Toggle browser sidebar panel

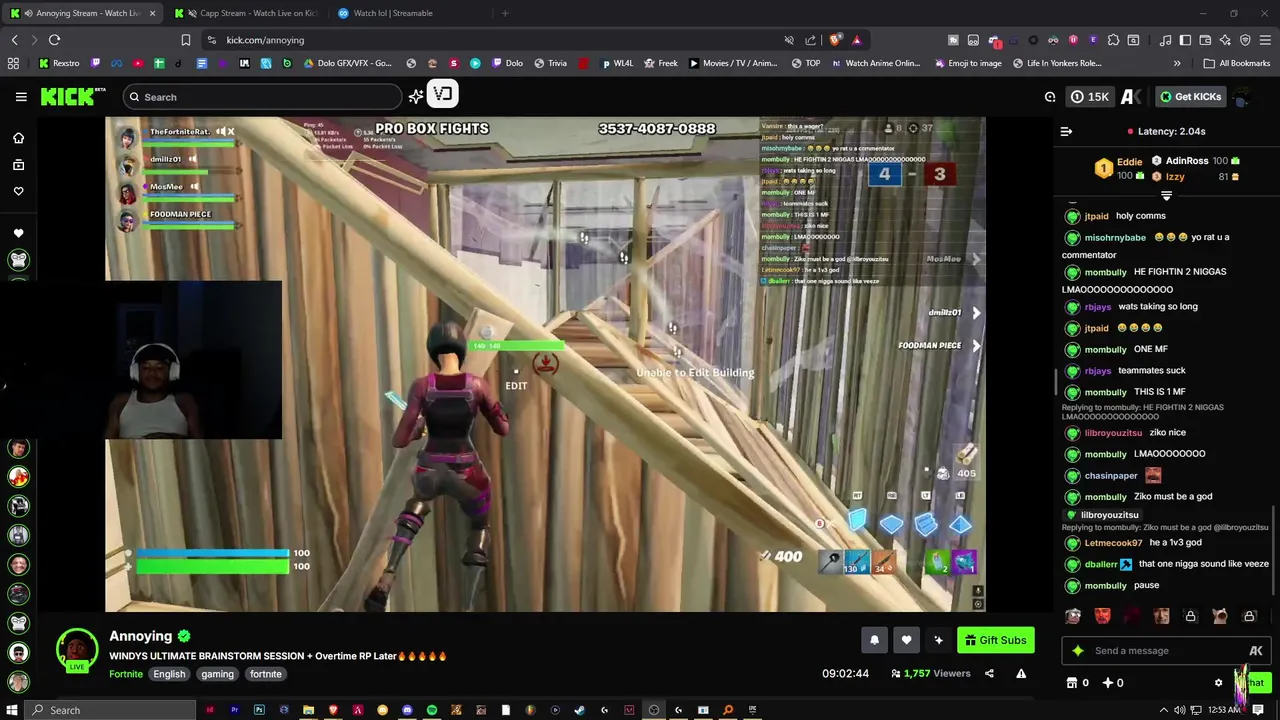[x=1185, y=40]
